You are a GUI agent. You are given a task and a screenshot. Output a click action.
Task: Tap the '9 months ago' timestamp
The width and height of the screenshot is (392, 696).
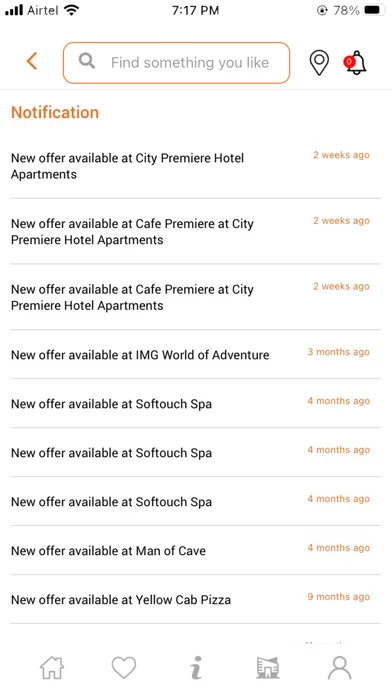(338, 597)
